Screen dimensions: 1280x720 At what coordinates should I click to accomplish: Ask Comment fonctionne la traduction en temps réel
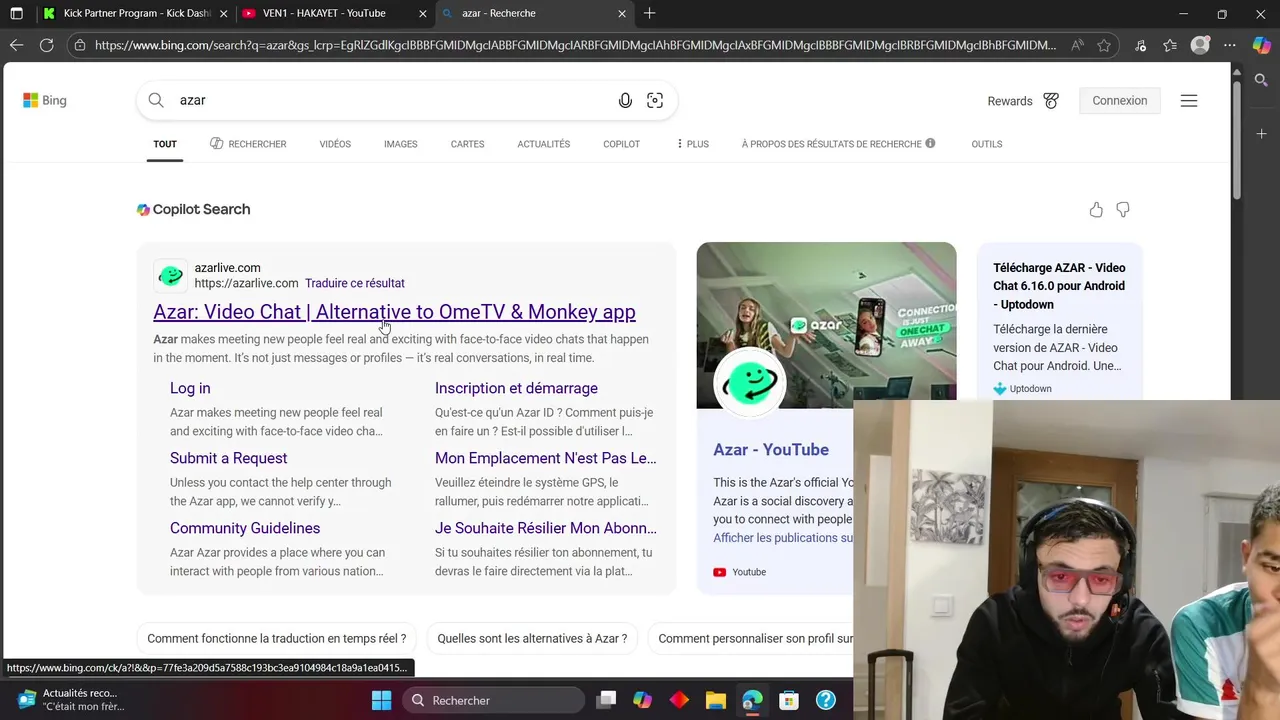click(x=277, y=638)
